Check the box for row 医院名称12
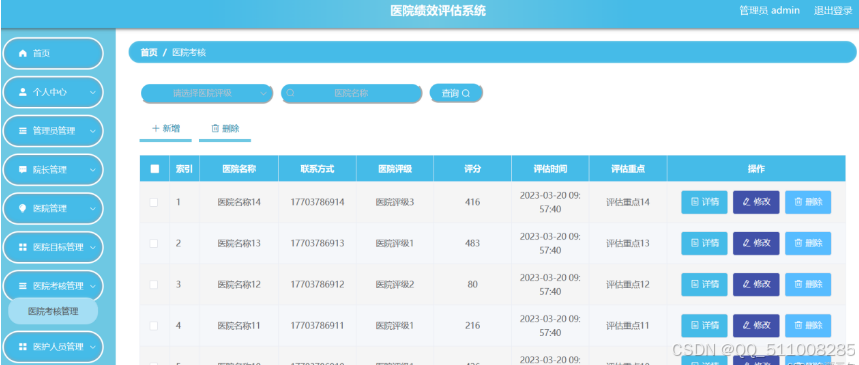The image size is (859, 365). point(154,284)
